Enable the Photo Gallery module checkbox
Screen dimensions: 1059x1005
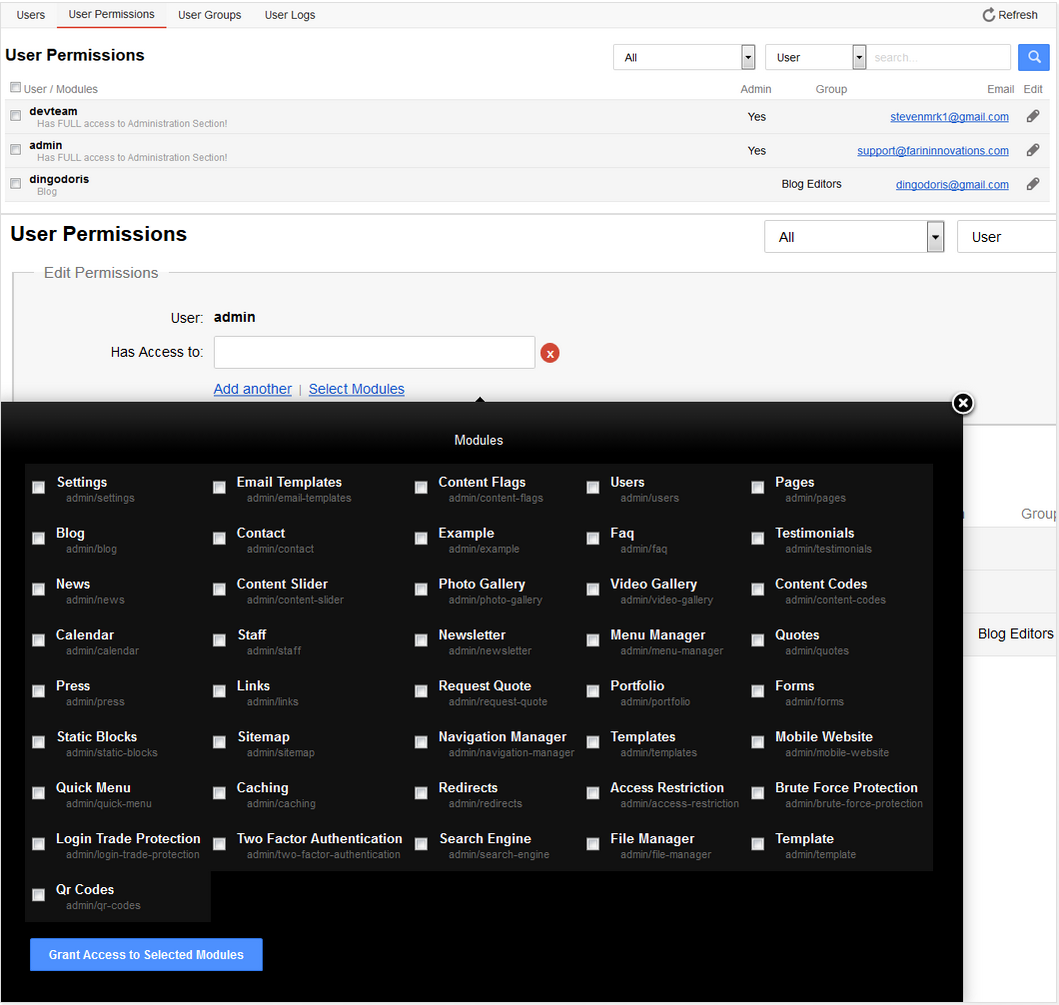click(x=421, y=589)
